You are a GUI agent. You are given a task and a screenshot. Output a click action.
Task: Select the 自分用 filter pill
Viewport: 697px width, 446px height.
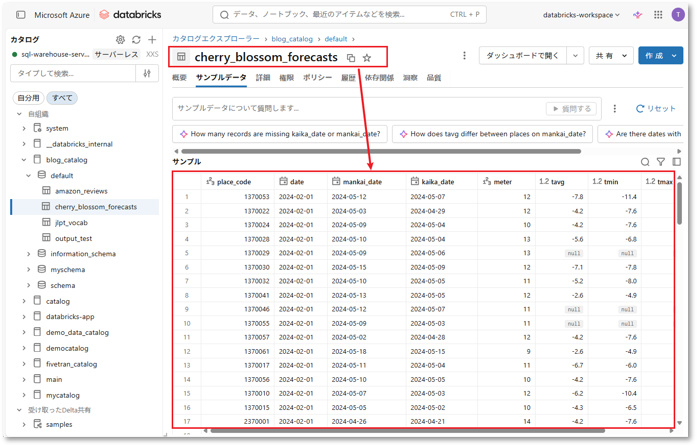[28, 98]
